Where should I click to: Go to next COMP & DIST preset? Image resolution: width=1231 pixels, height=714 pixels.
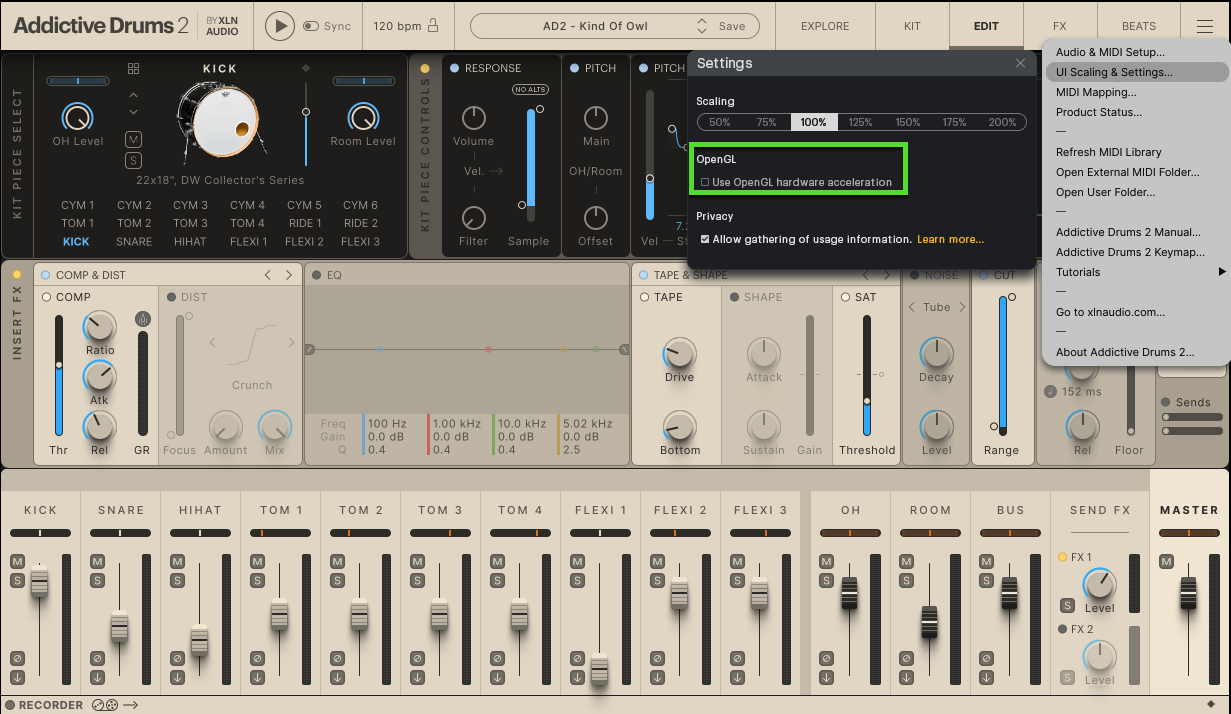289,275
